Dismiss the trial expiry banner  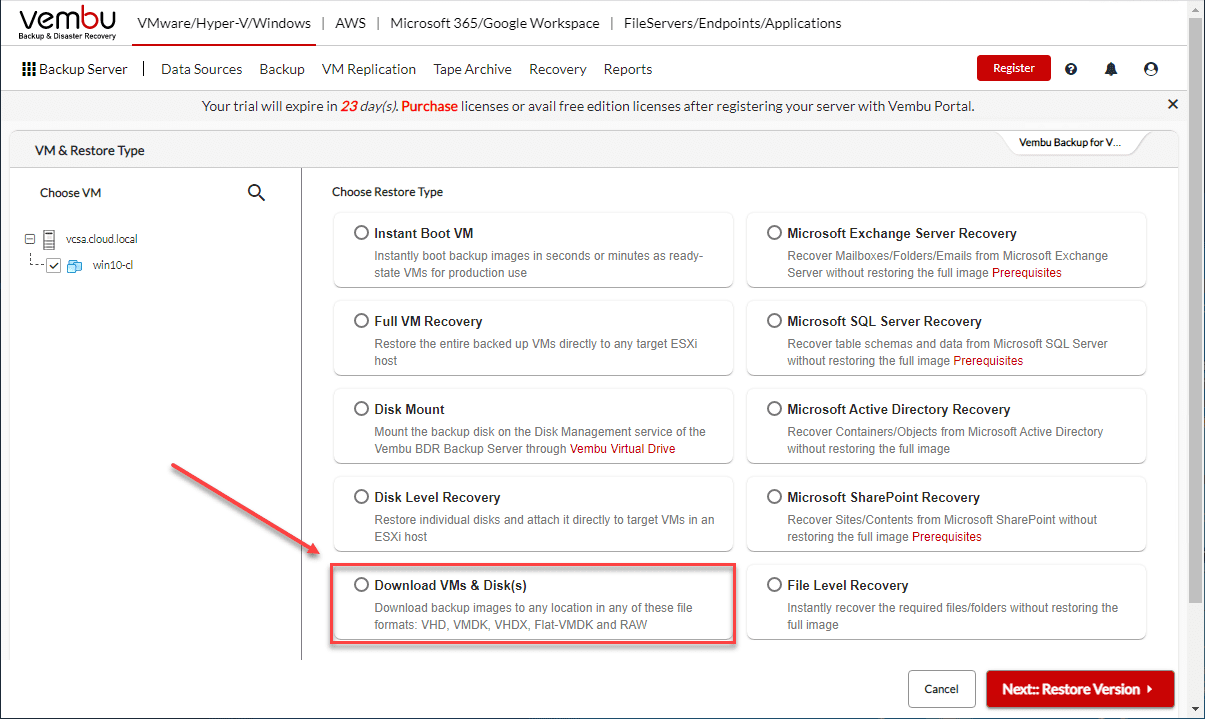click(x=1173, y=104)
